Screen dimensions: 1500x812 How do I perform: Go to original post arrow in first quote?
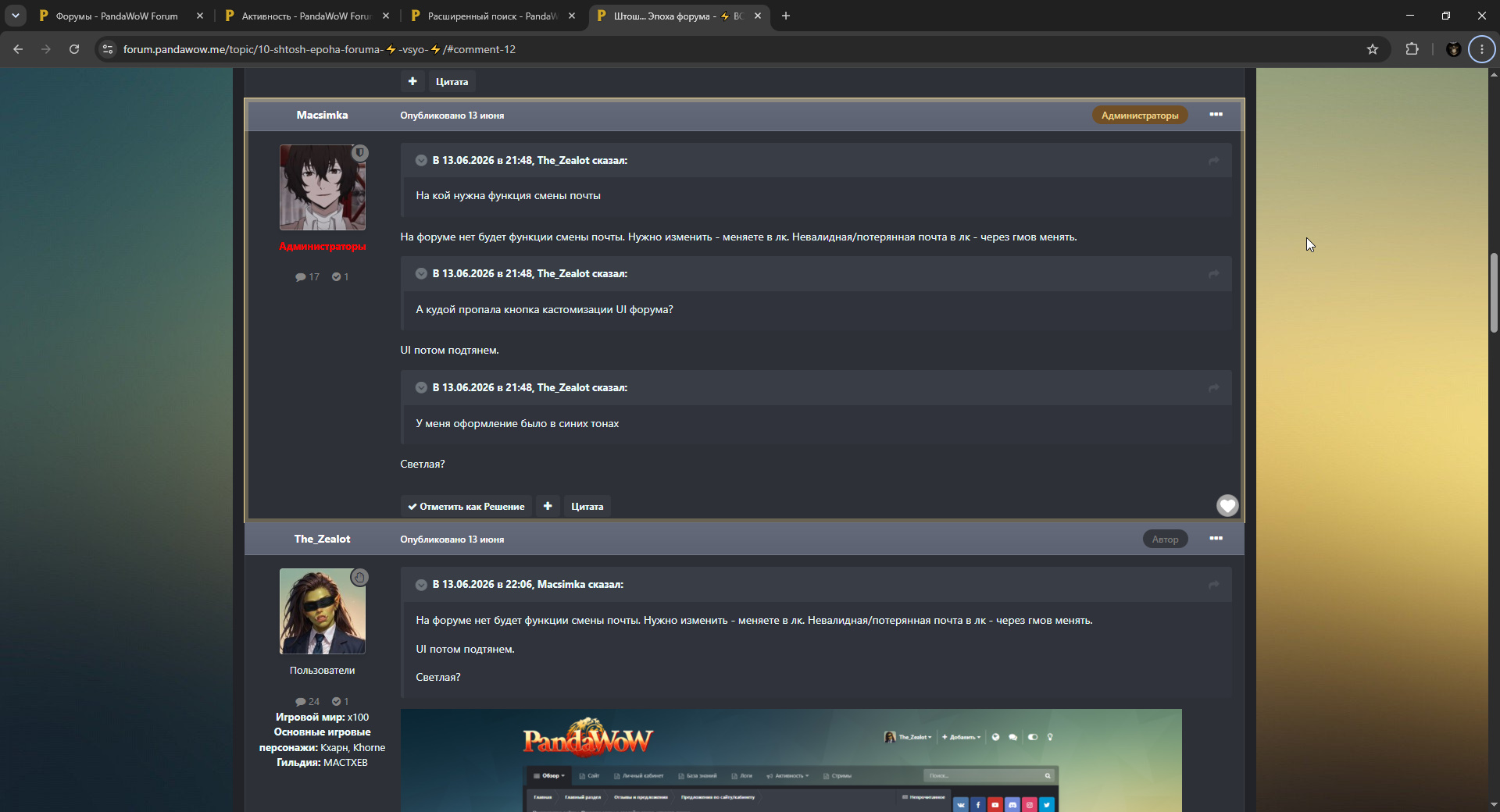click(1214, 160)
